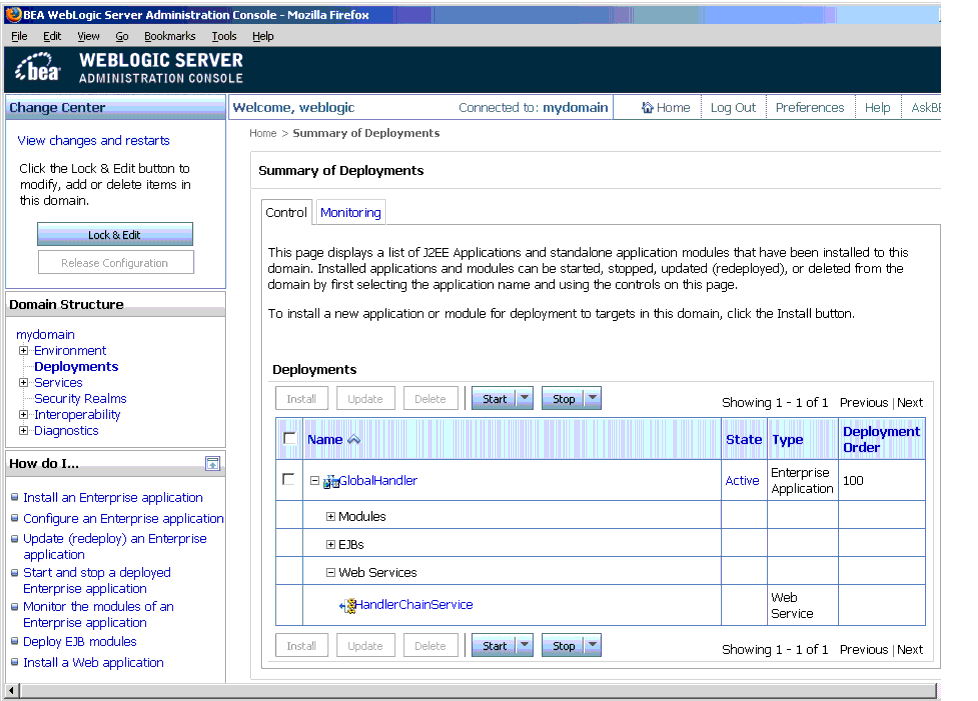978x701 pixels.
Task: Select mydomain in Domain Structure tree
Action: (x=45, y=334)
